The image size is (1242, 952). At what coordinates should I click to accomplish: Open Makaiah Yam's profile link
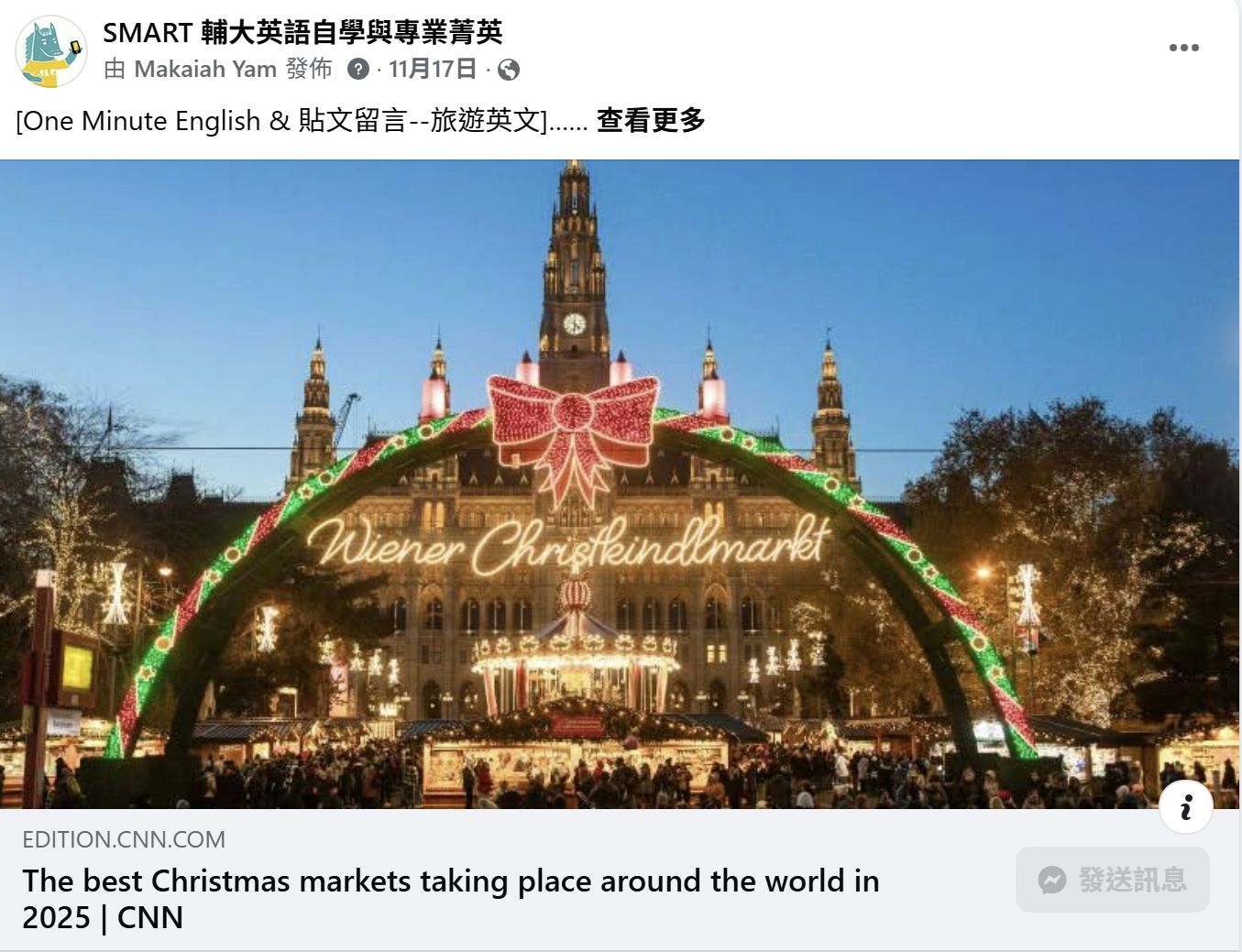click(205, 69)
